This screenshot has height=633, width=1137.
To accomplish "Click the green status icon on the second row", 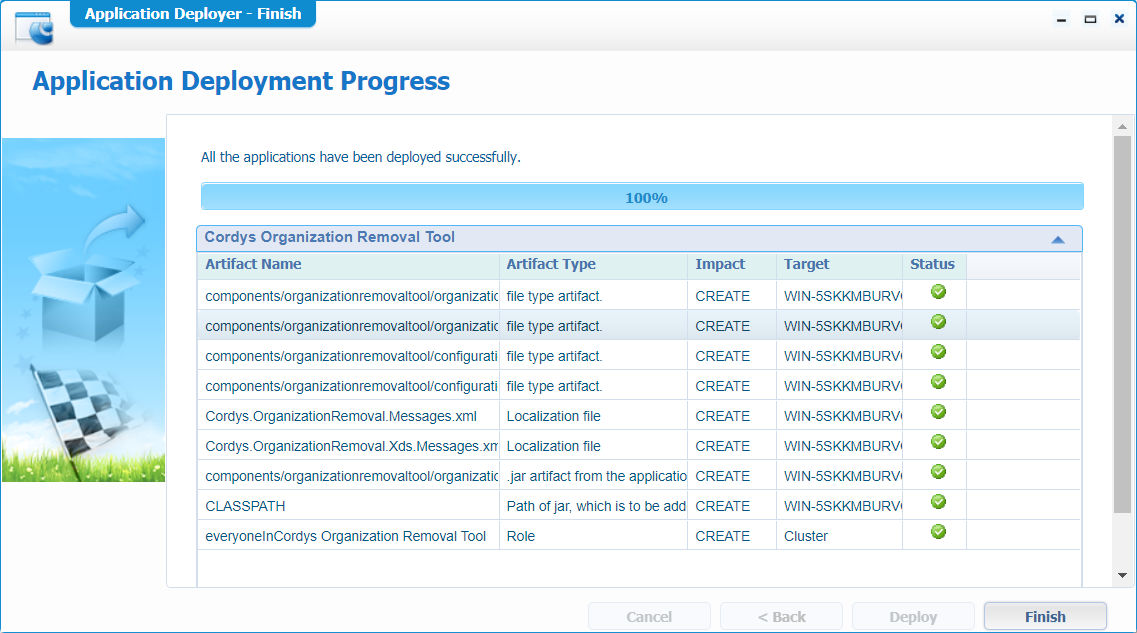I will click(938, 322).
